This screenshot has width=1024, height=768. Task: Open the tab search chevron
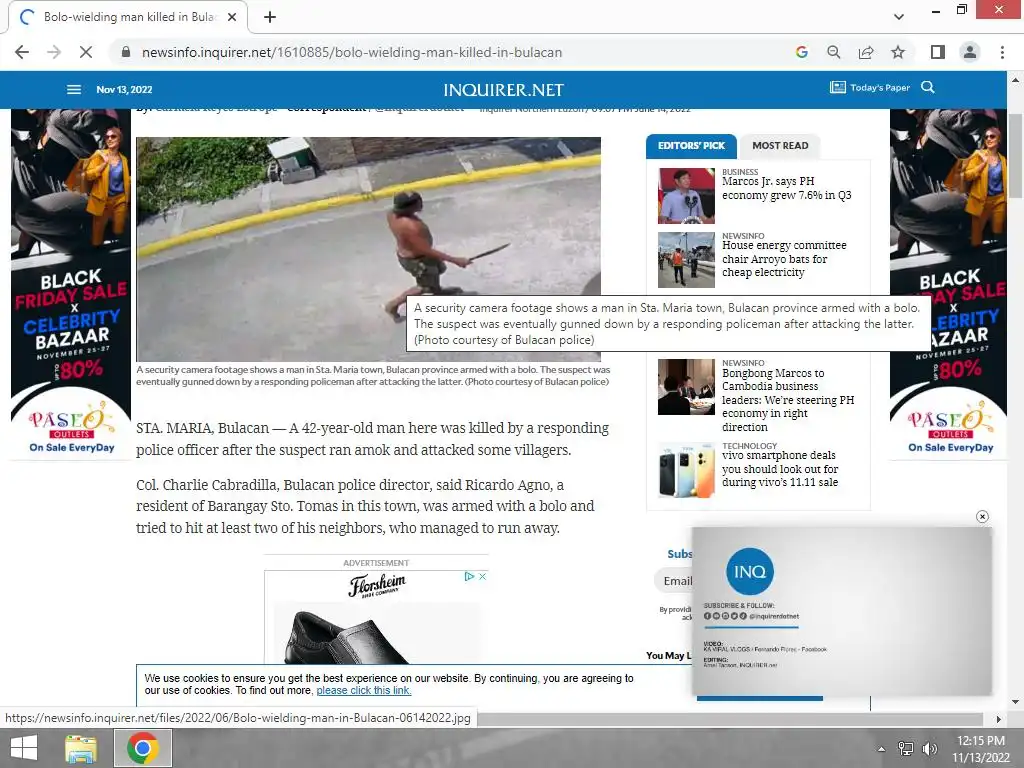point(899,17)
